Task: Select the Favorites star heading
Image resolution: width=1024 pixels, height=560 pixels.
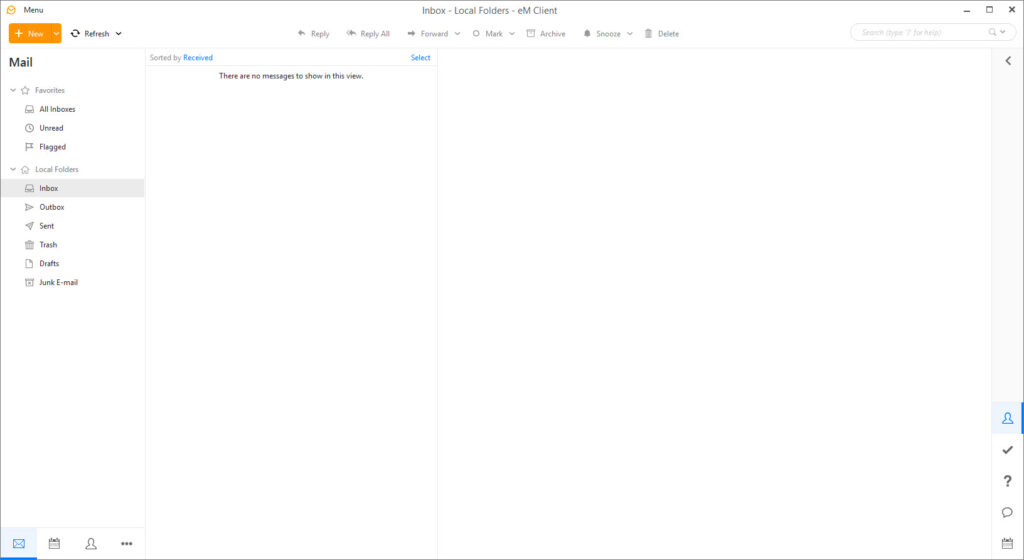Action: (43, 90)
